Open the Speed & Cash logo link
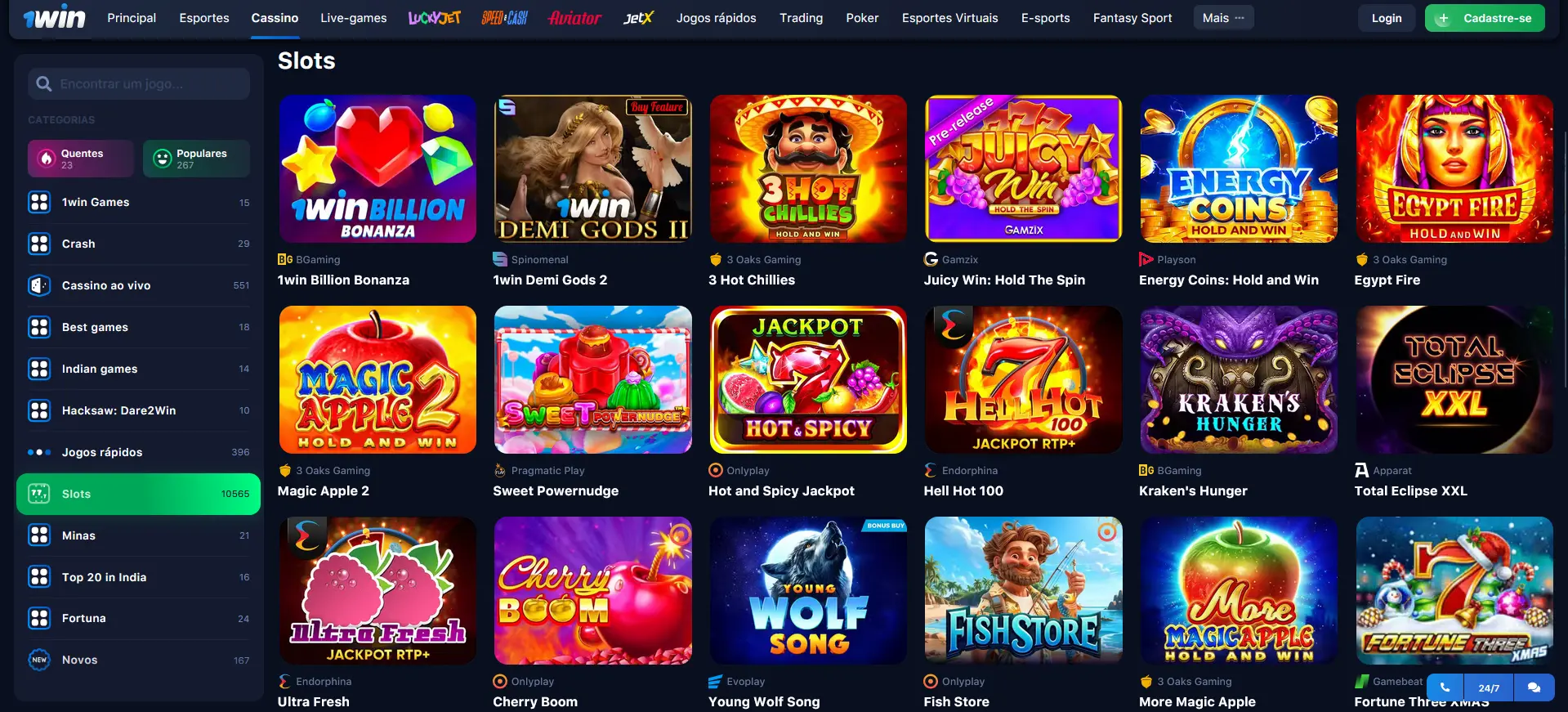The height and width of the screenshot is (712, 1568). click(505, 17)
